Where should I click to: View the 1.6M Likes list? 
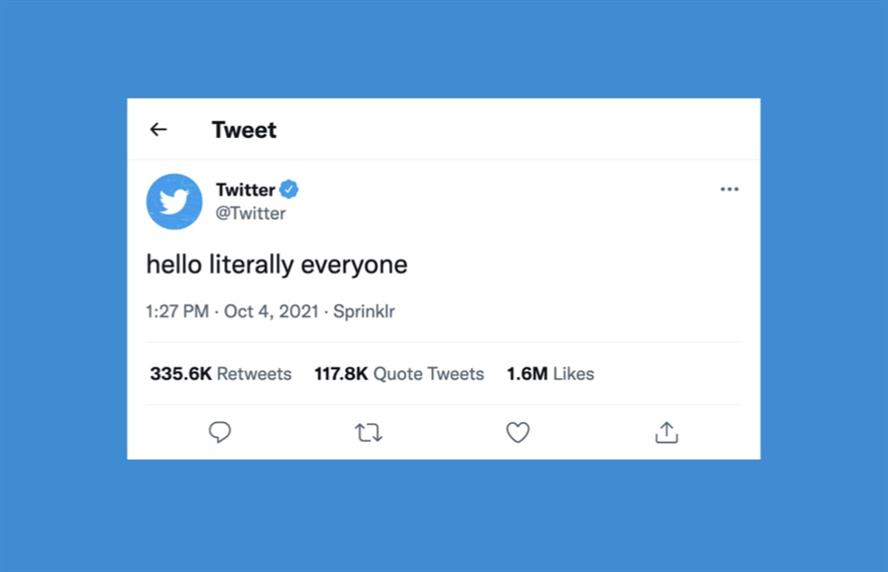550,374
